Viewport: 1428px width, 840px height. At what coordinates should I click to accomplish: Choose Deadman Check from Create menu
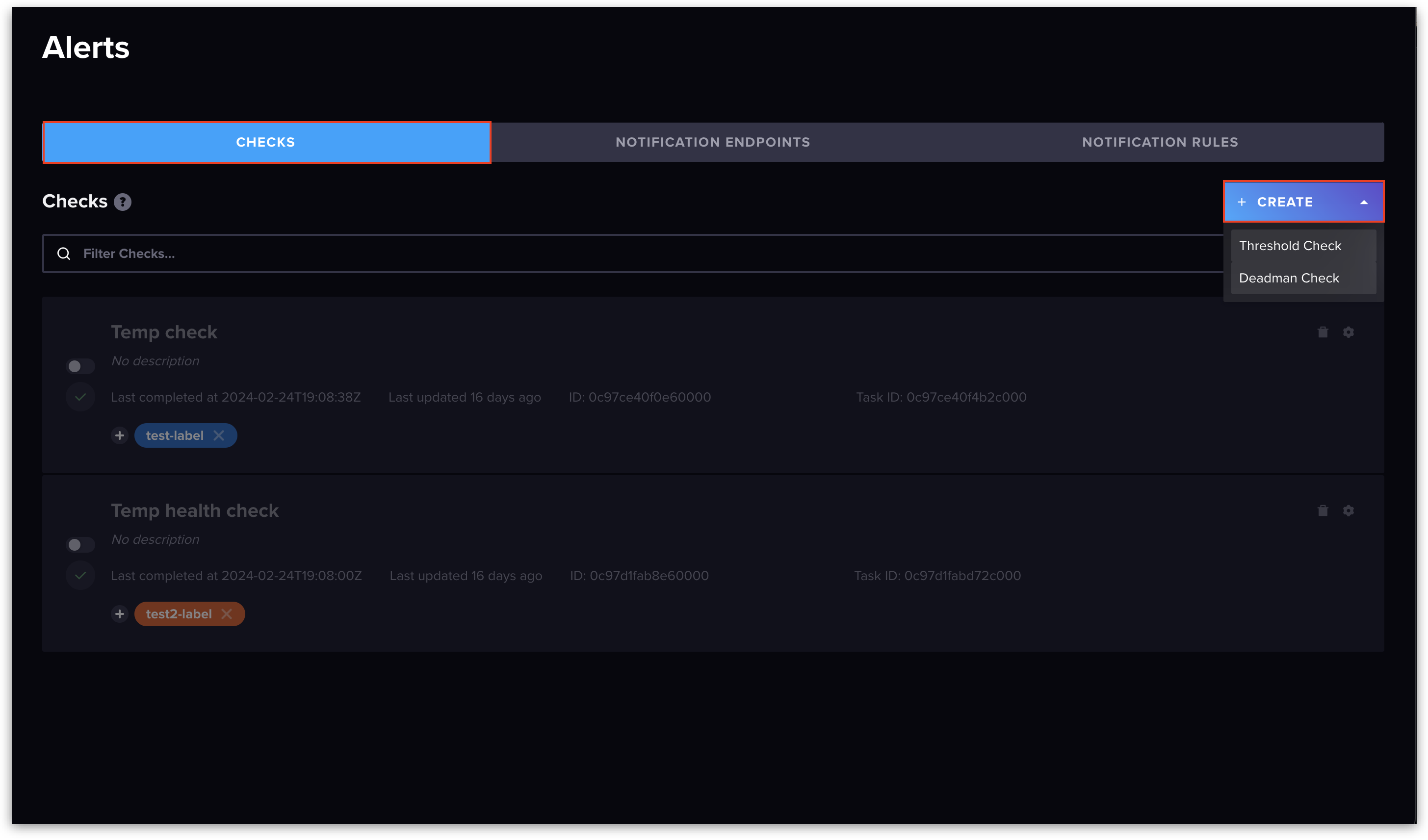pos(1289,278)
